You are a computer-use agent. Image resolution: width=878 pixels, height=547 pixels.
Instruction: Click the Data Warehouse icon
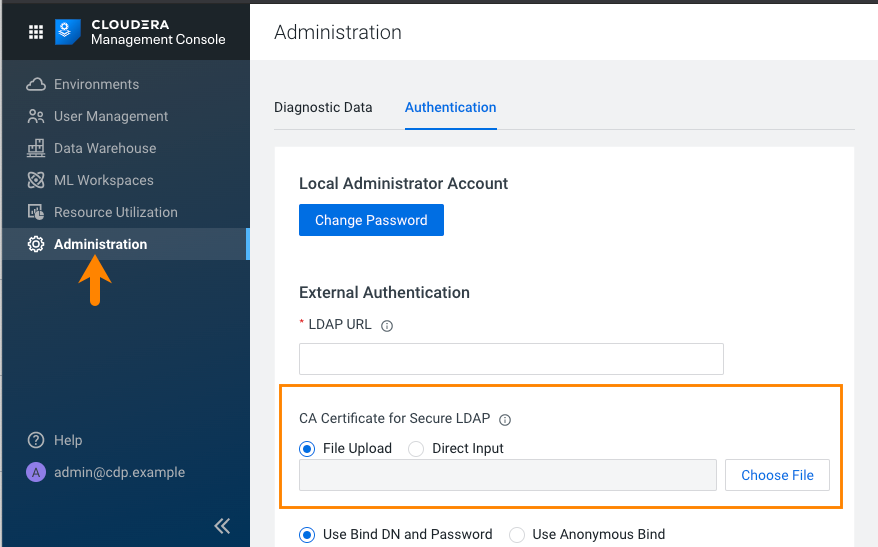36,149
